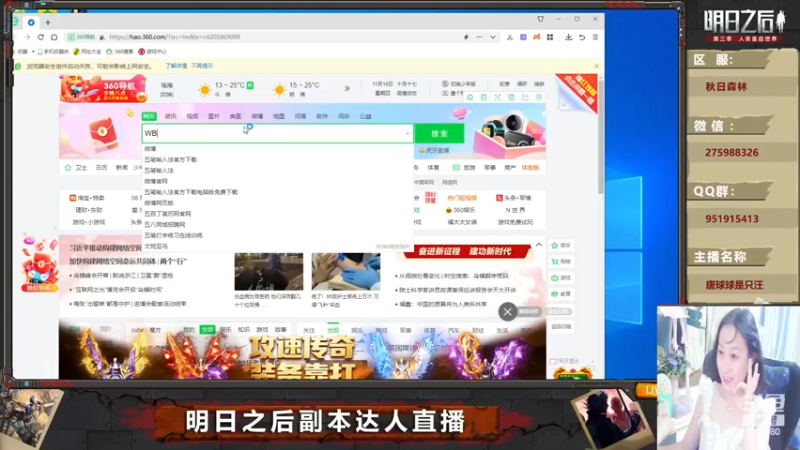Open the 购物 cart sidebar icon
This screenshot has height=450, width=800.
click(x=561, y=262)
